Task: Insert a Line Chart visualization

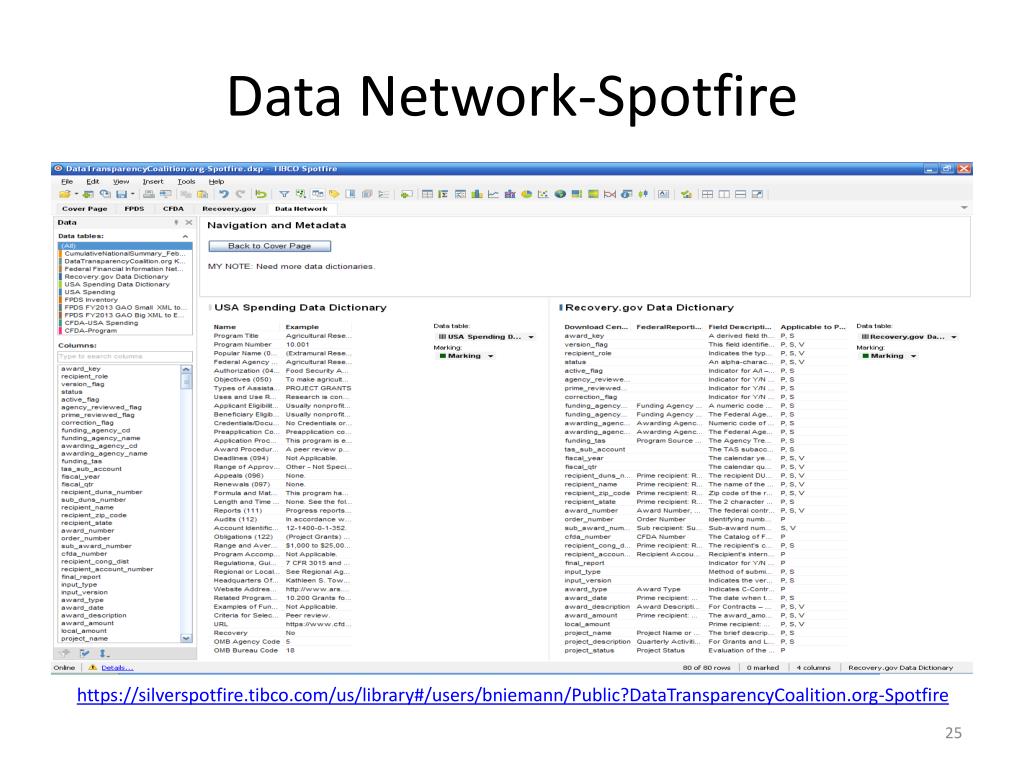Action: (x=493, y=194)
